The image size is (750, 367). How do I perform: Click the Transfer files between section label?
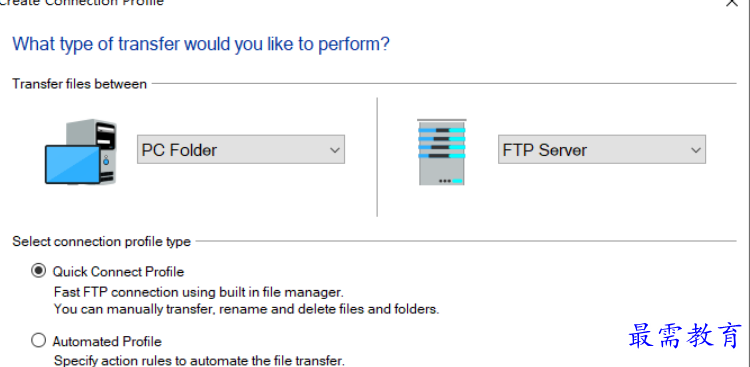[x=79, y=84]
